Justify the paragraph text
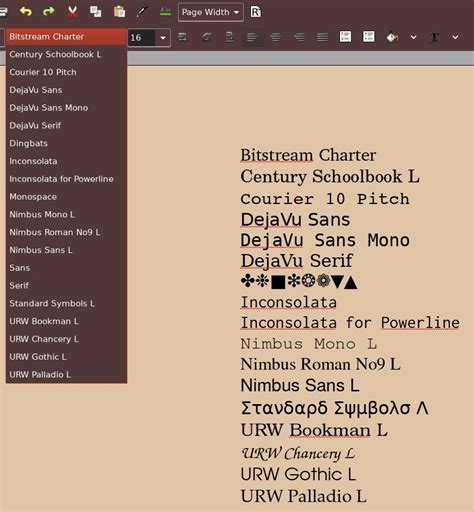The width and height of the screenshot is (474, 512). coord(322,37)
